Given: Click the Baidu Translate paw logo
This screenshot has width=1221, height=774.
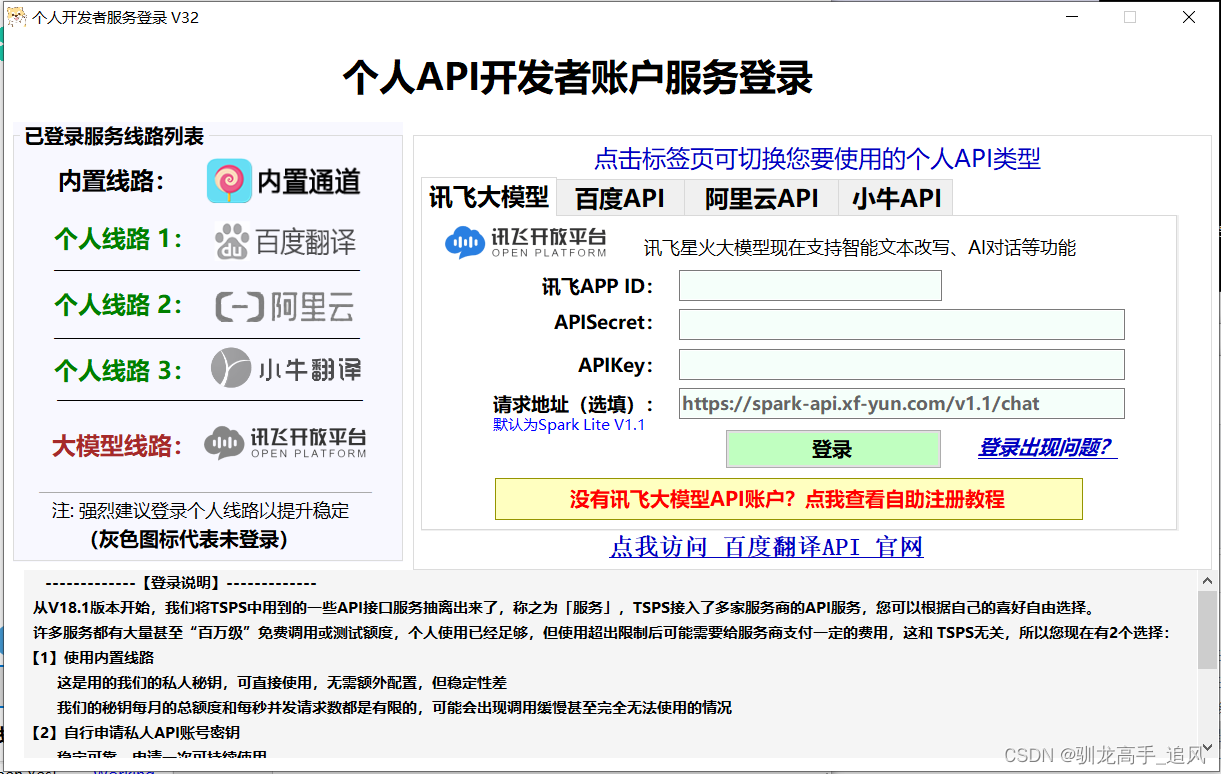Looking at the screenshot, I should (x=232, y=241).
